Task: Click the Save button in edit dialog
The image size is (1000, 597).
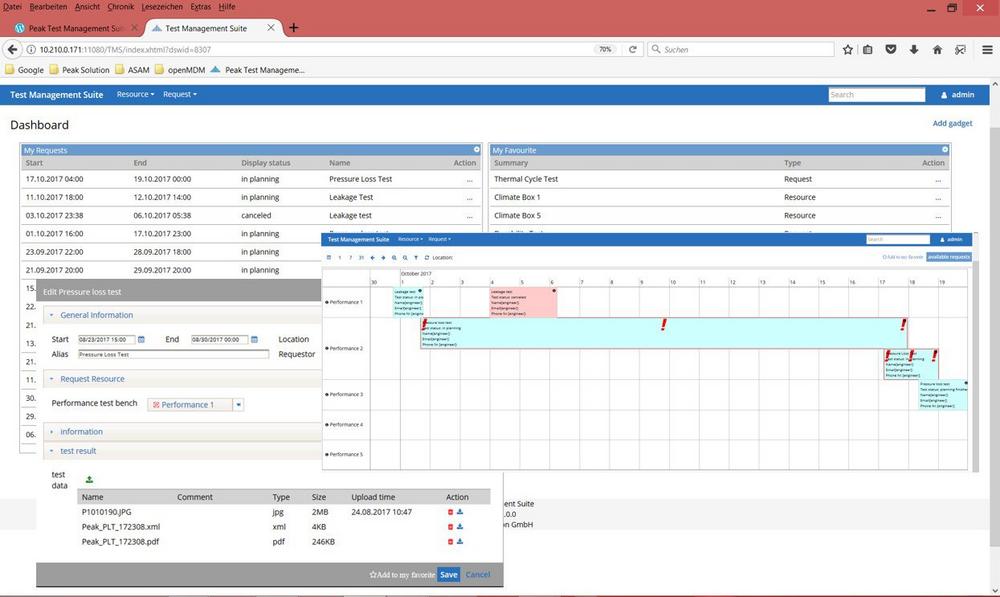Action: click(449, 575)
